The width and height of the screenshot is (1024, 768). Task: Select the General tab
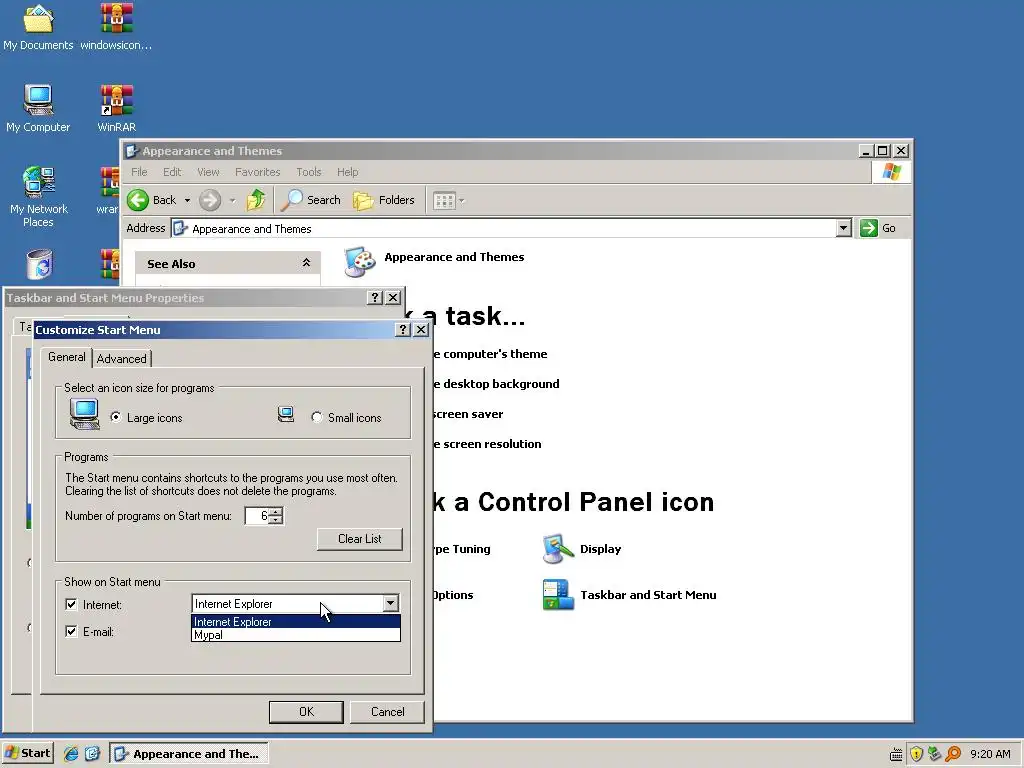67,357
